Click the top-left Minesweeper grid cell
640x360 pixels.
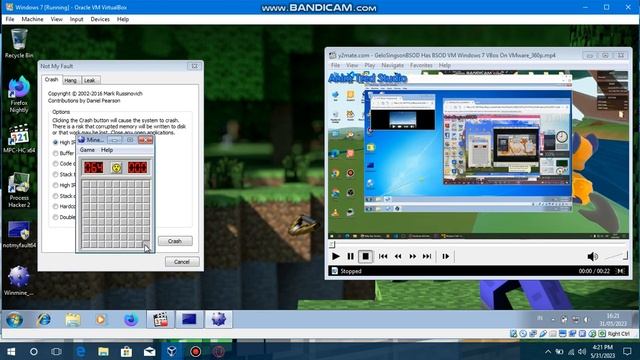point(86,185)
